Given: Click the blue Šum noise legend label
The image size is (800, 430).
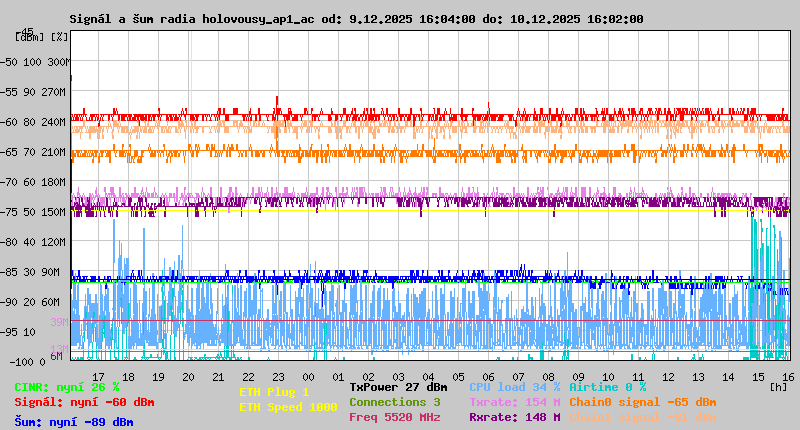Looking at the screenshot, I should [73, 422].
